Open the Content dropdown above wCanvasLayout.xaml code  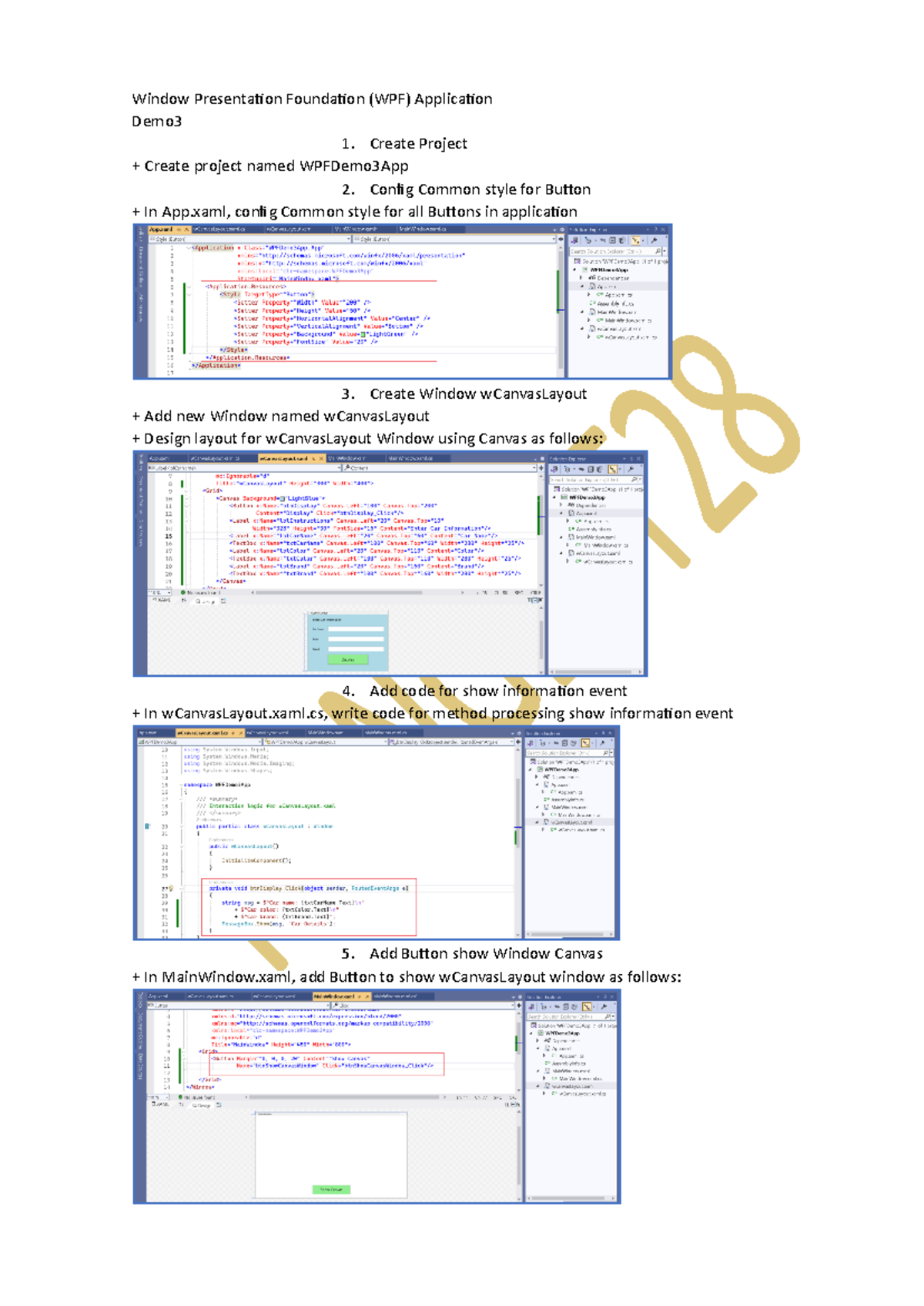pos(438,467)
